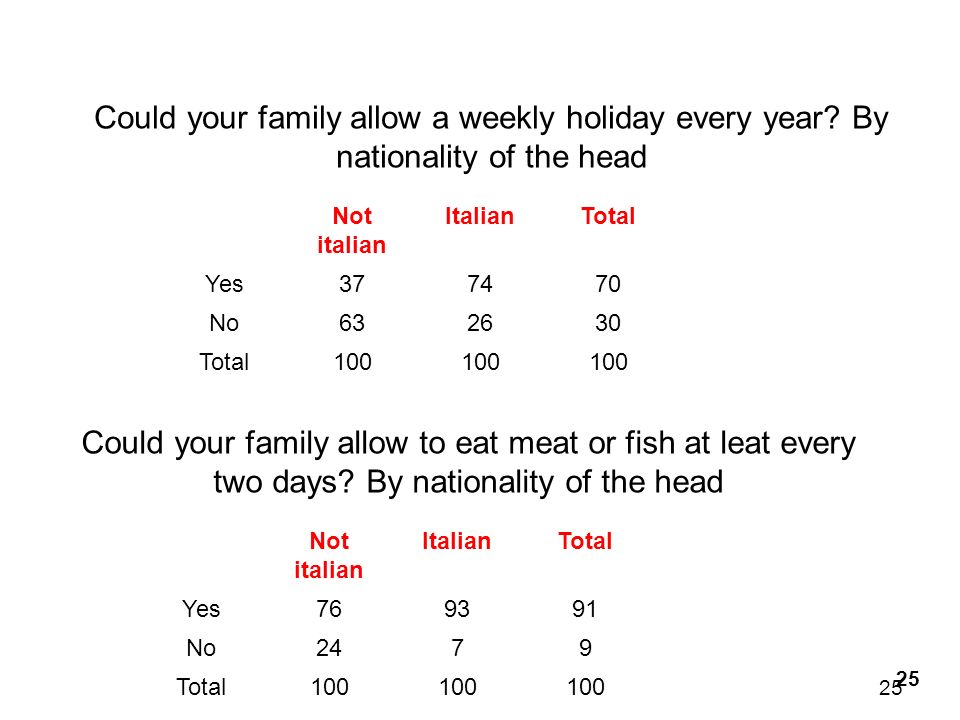The width and height of the screenshot is (960, 720).
Task: Select 'Not italian' header in second table
Action: 329,556
